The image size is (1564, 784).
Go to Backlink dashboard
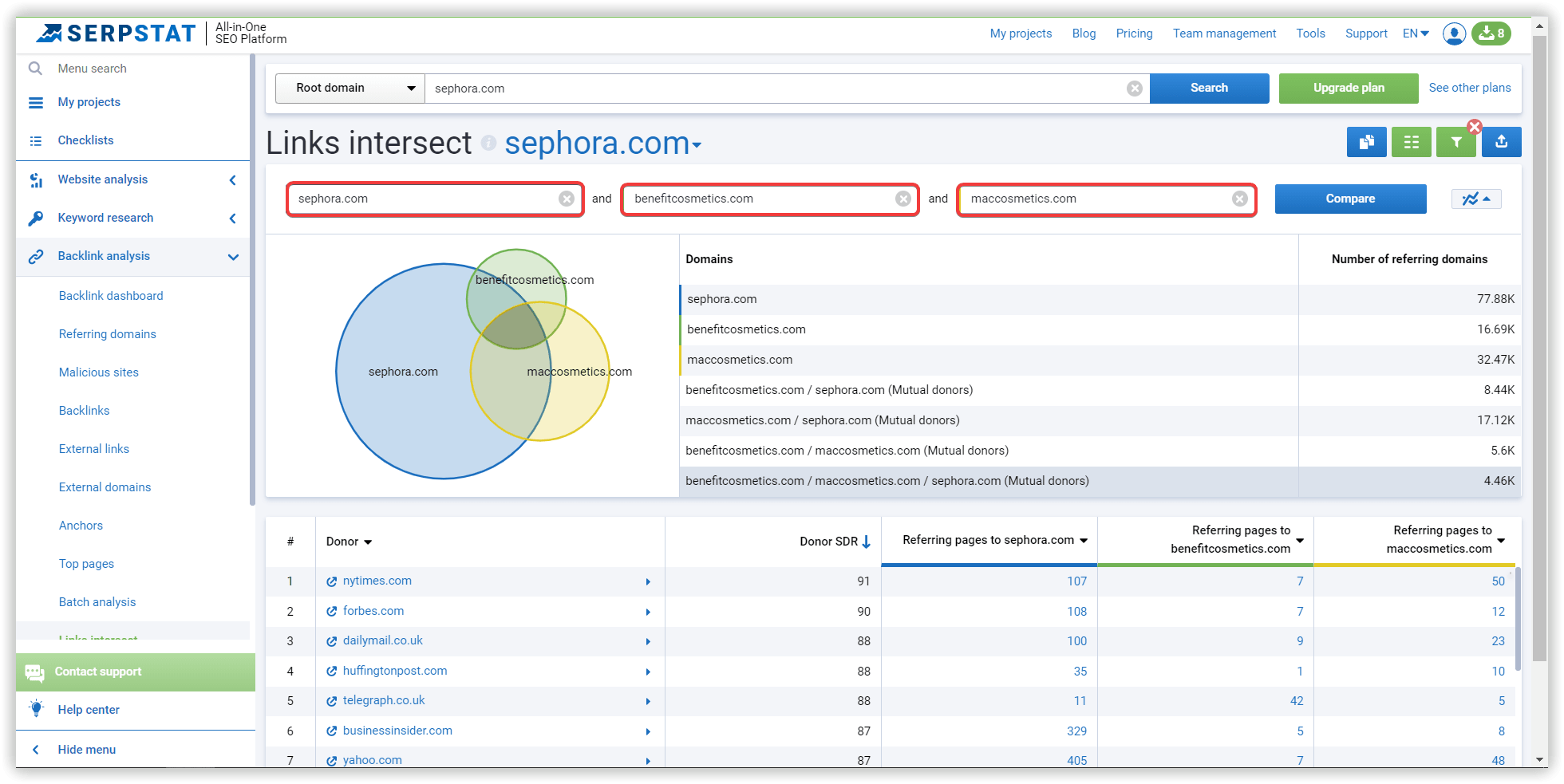[111, 296]
